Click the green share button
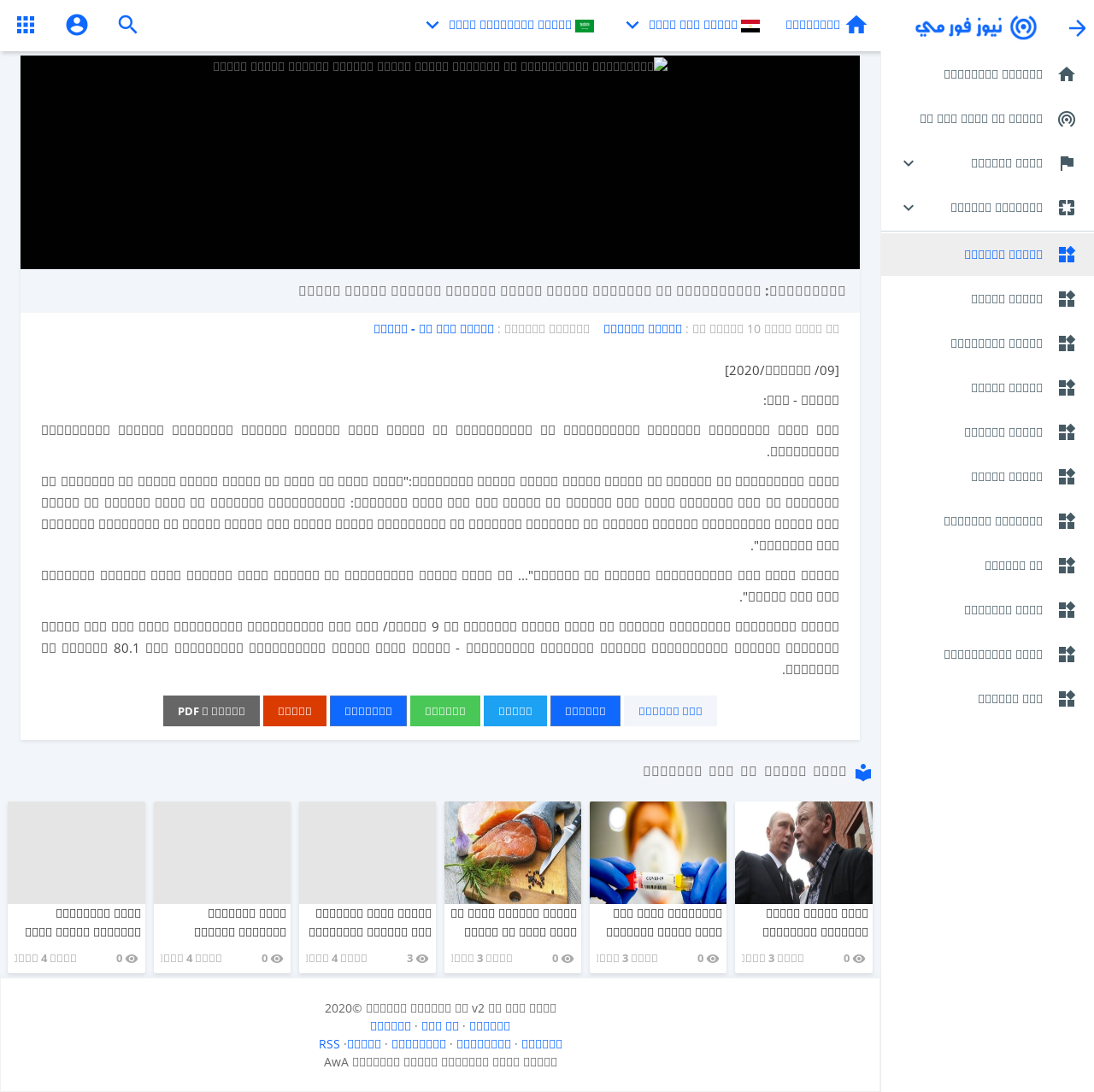The image size is (1094, 1092). tap(444, 711)
